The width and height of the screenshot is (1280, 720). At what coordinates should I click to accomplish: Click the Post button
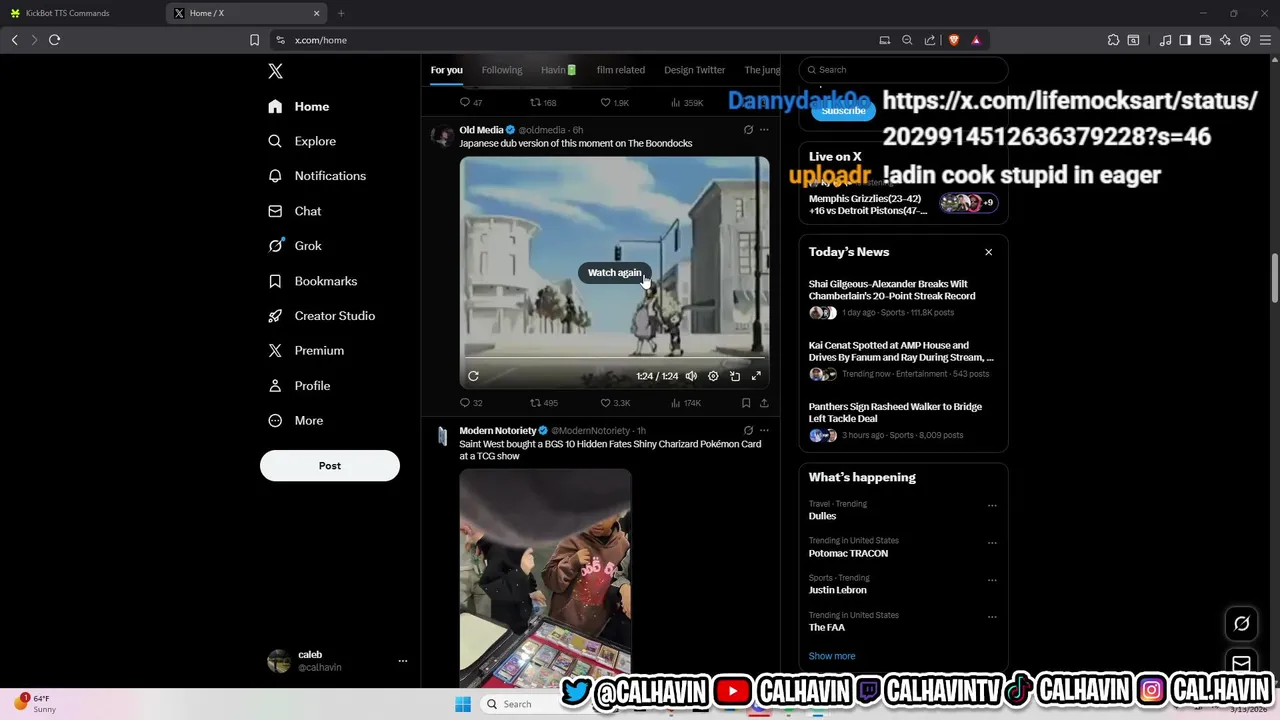tap(330, 466)
